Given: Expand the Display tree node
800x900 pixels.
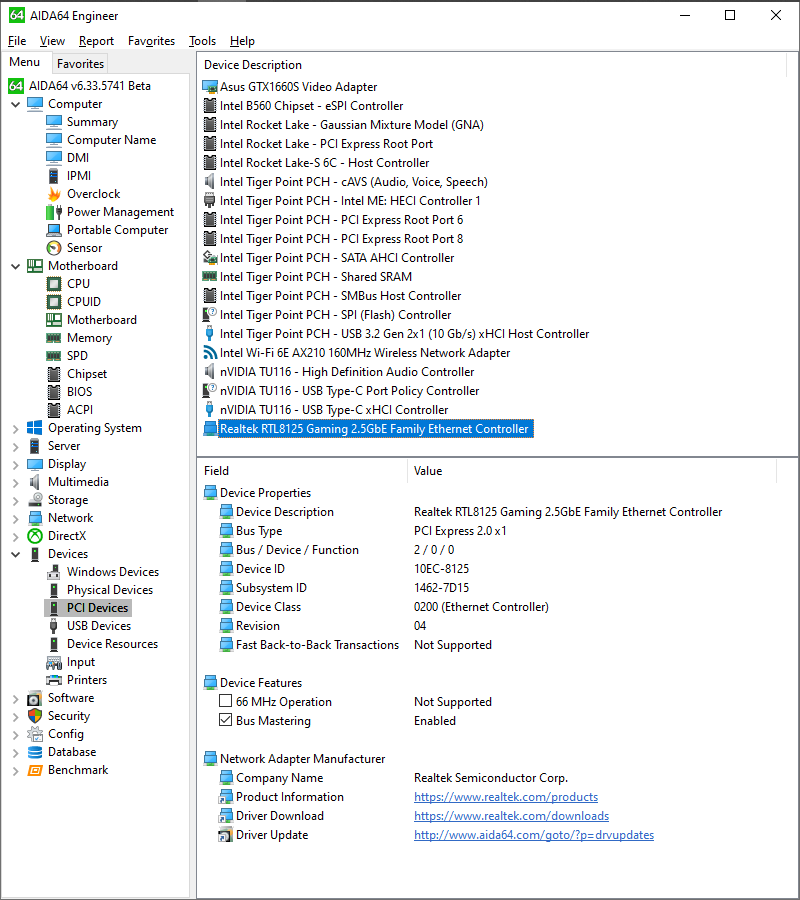Looking at the screenshot, I should [x=16, y=465].
